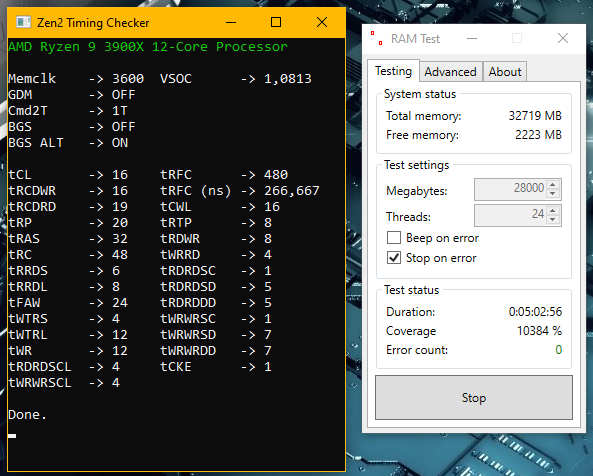Viewport: 593px width, 476px height.
Task: Increase Megabytes with the up arrow
Action: (x=553, y=185)
